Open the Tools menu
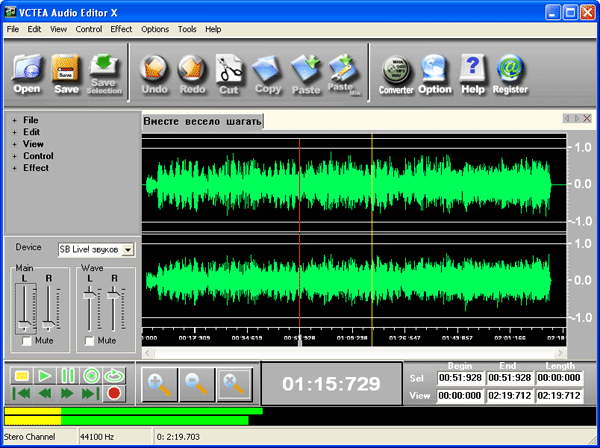 click(187, 30)
